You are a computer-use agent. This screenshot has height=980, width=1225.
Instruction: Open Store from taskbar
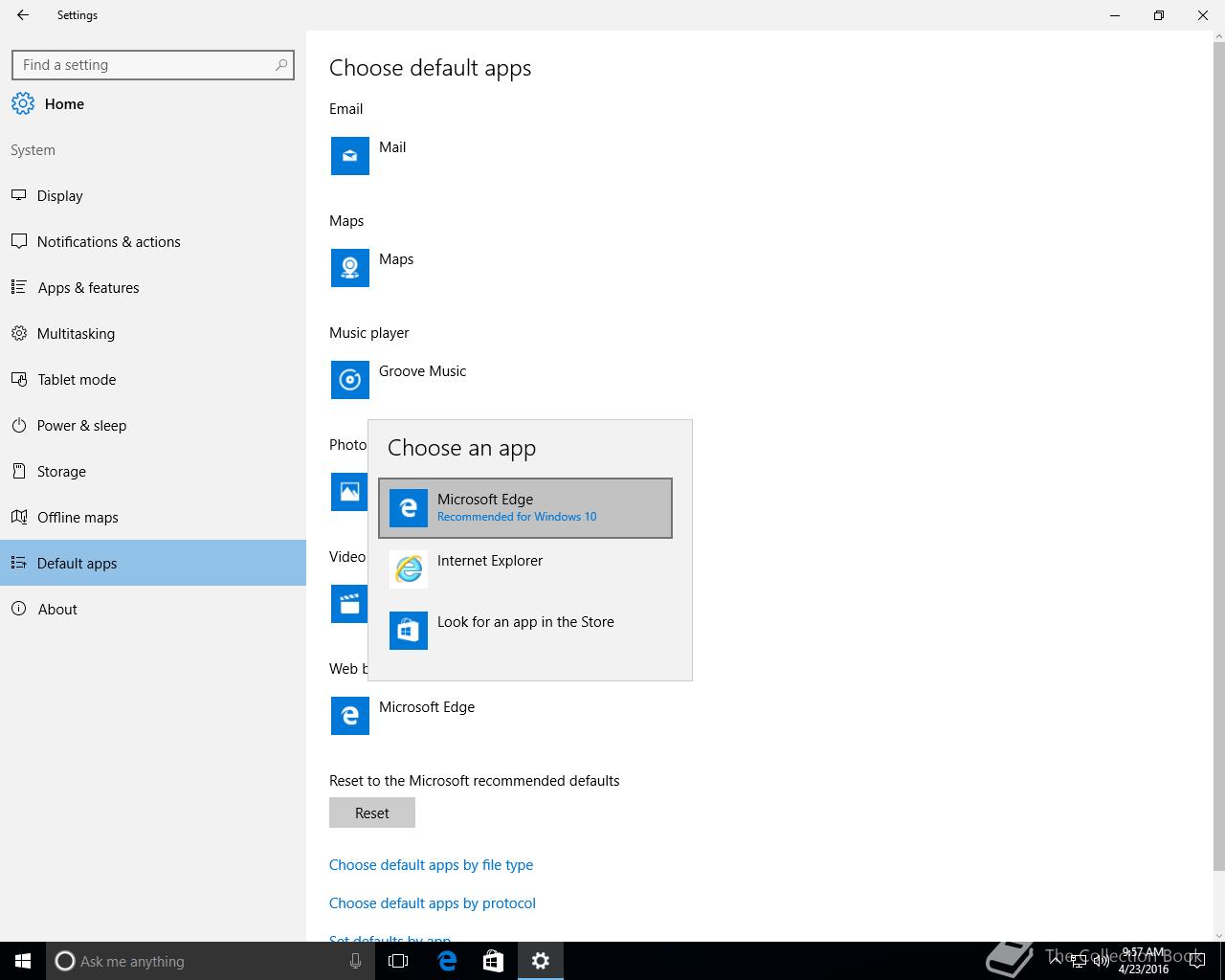[x=493, y=961]
